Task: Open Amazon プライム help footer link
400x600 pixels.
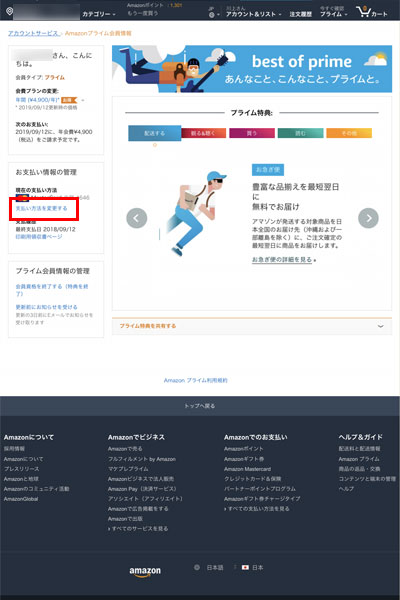Action: coord(359,459)
